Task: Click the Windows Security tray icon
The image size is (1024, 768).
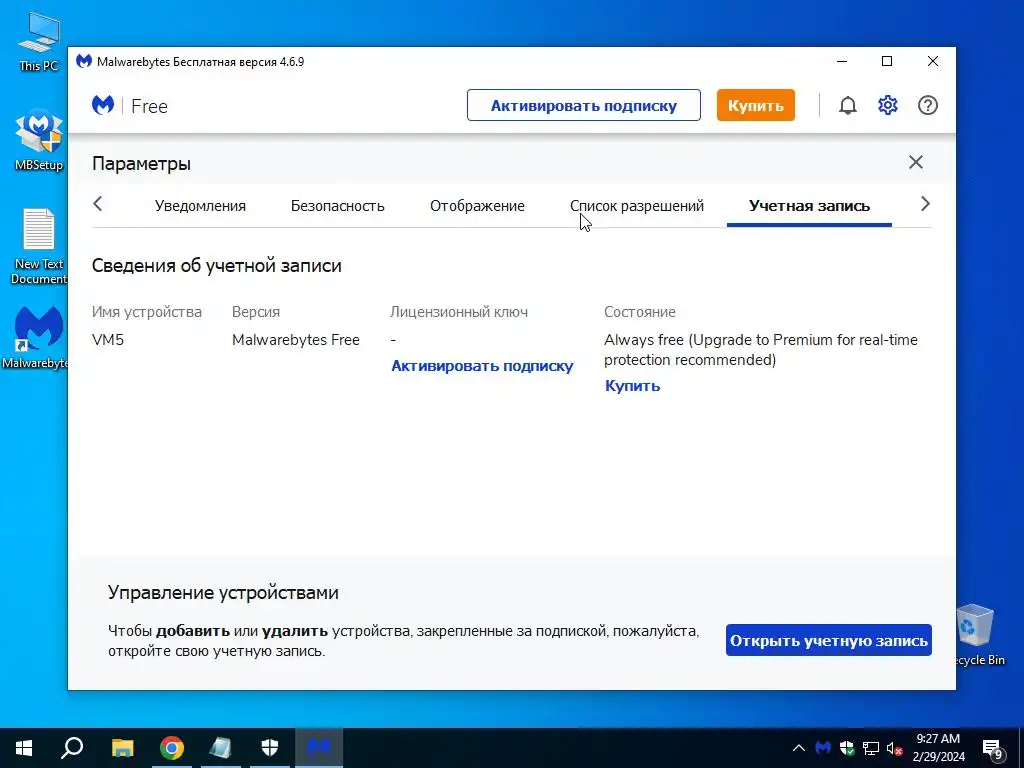Action: 847,748
